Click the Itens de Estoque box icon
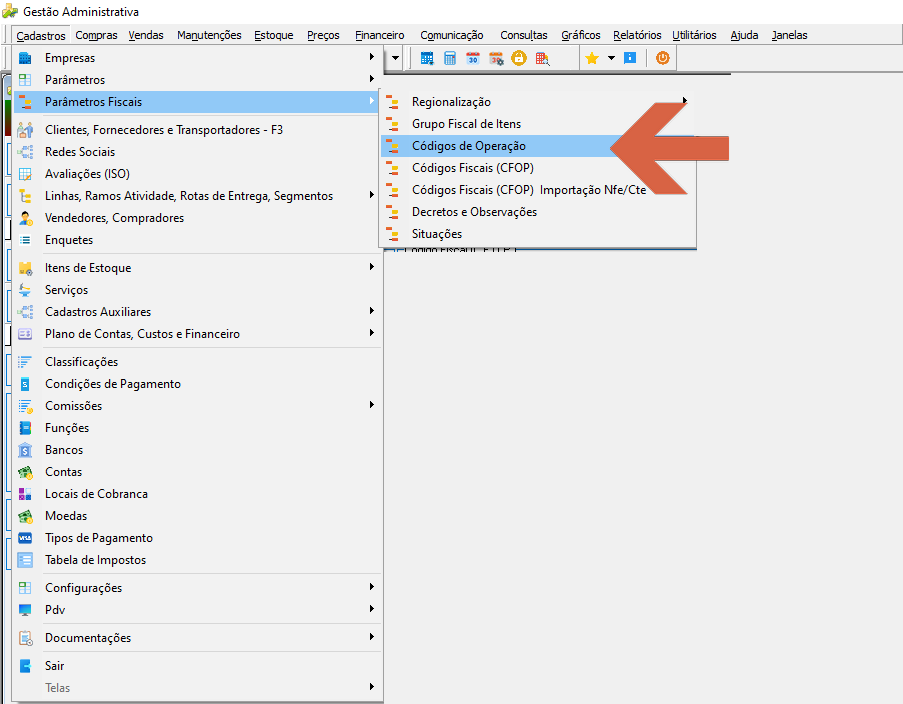 (25, 268)
